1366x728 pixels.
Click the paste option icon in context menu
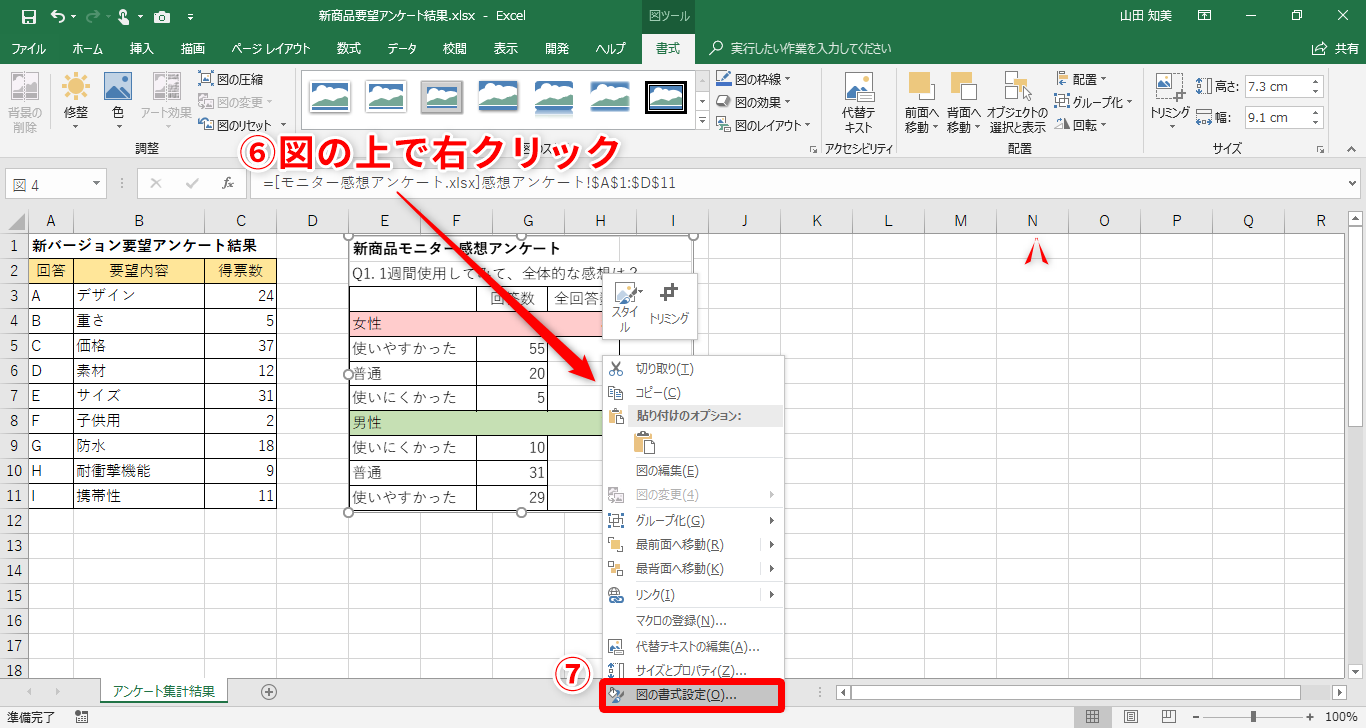645,442
